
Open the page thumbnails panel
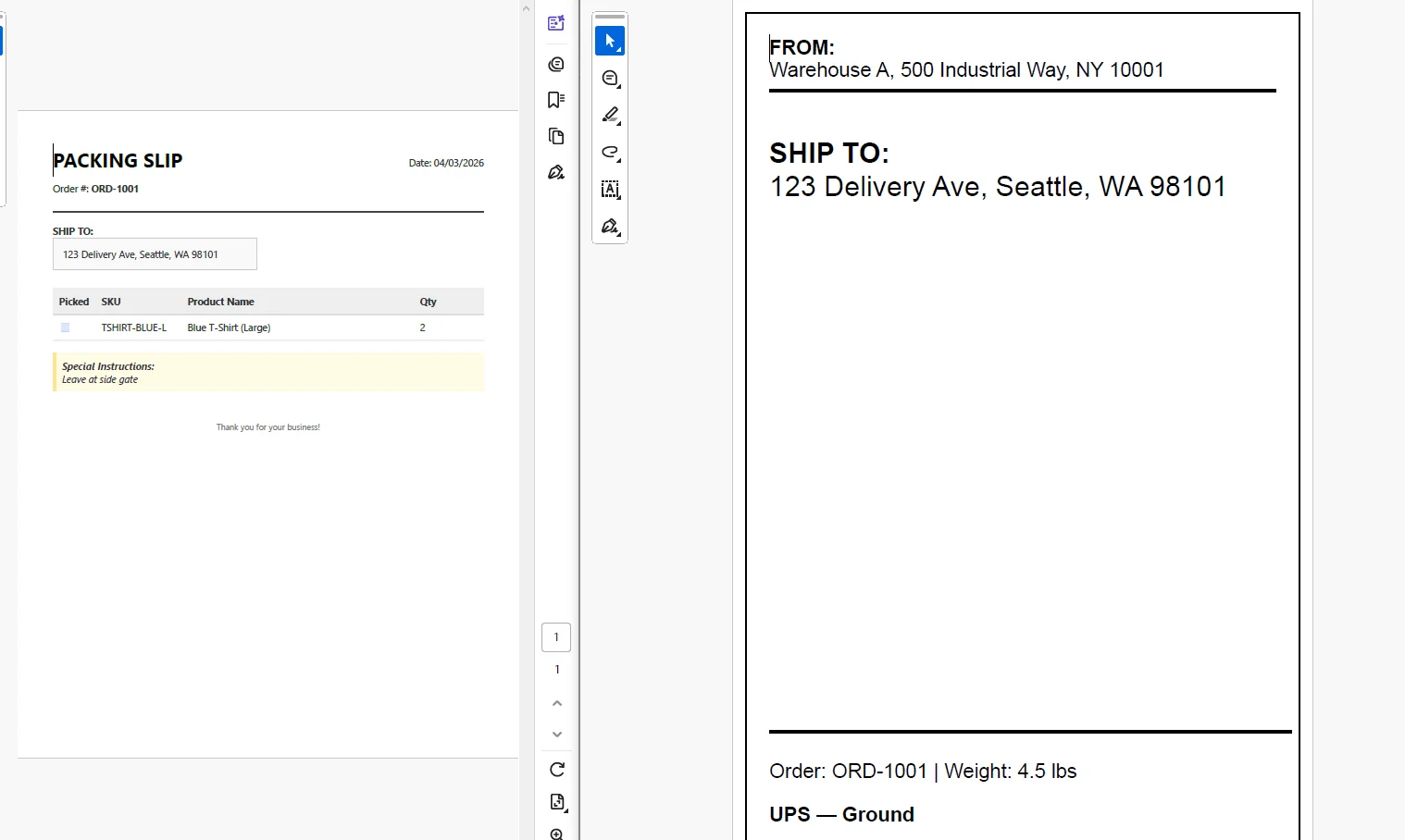tap(556, 135)
